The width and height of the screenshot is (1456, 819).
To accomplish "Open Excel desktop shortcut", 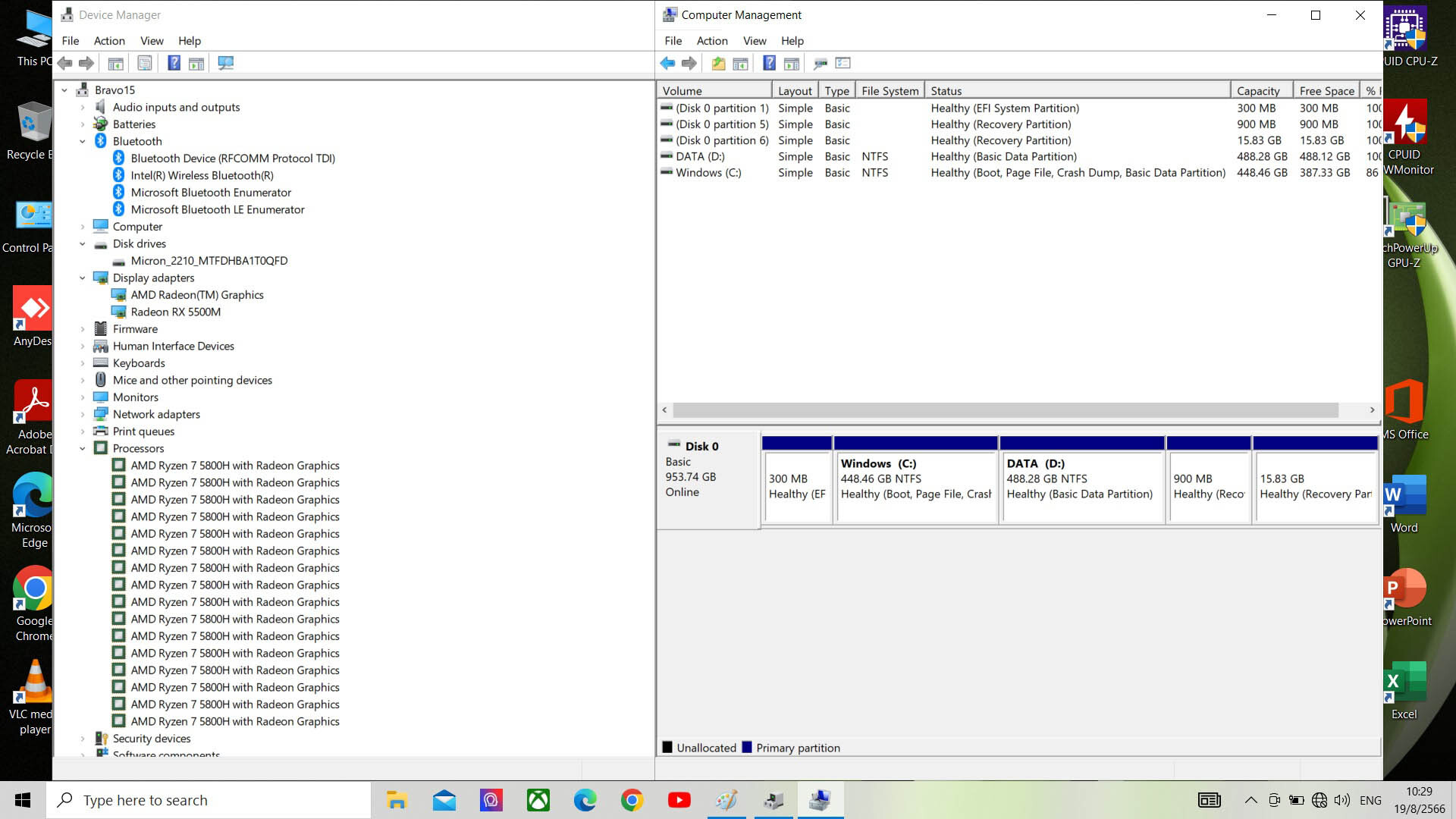I will pos(1404,691).
